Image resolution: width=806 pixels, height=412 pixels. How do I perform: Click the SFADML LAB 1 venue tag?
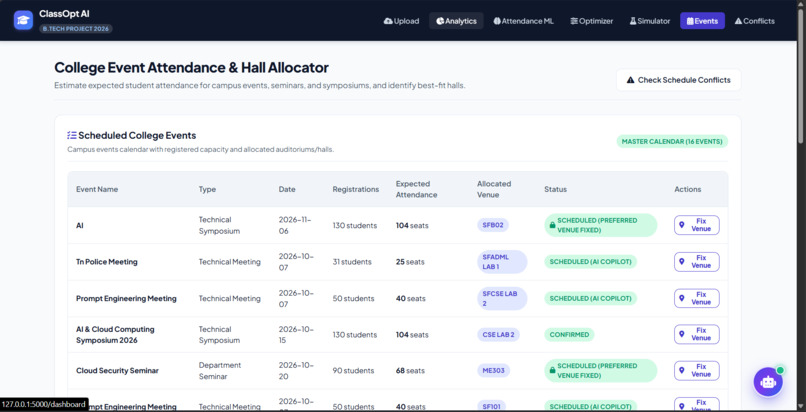(502, 262)
